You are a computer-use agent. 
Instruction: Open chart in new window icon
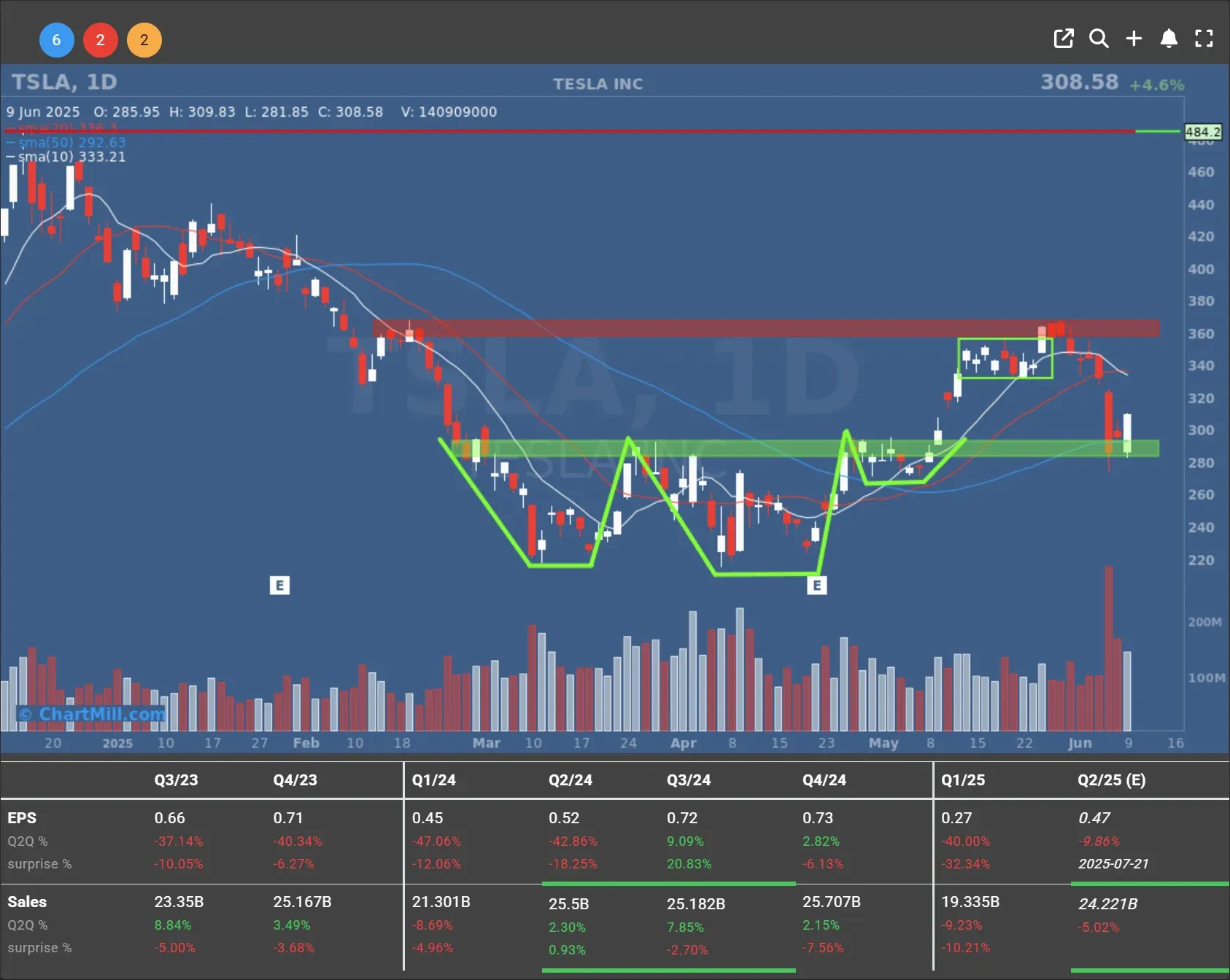click(x=1064, y=39)
